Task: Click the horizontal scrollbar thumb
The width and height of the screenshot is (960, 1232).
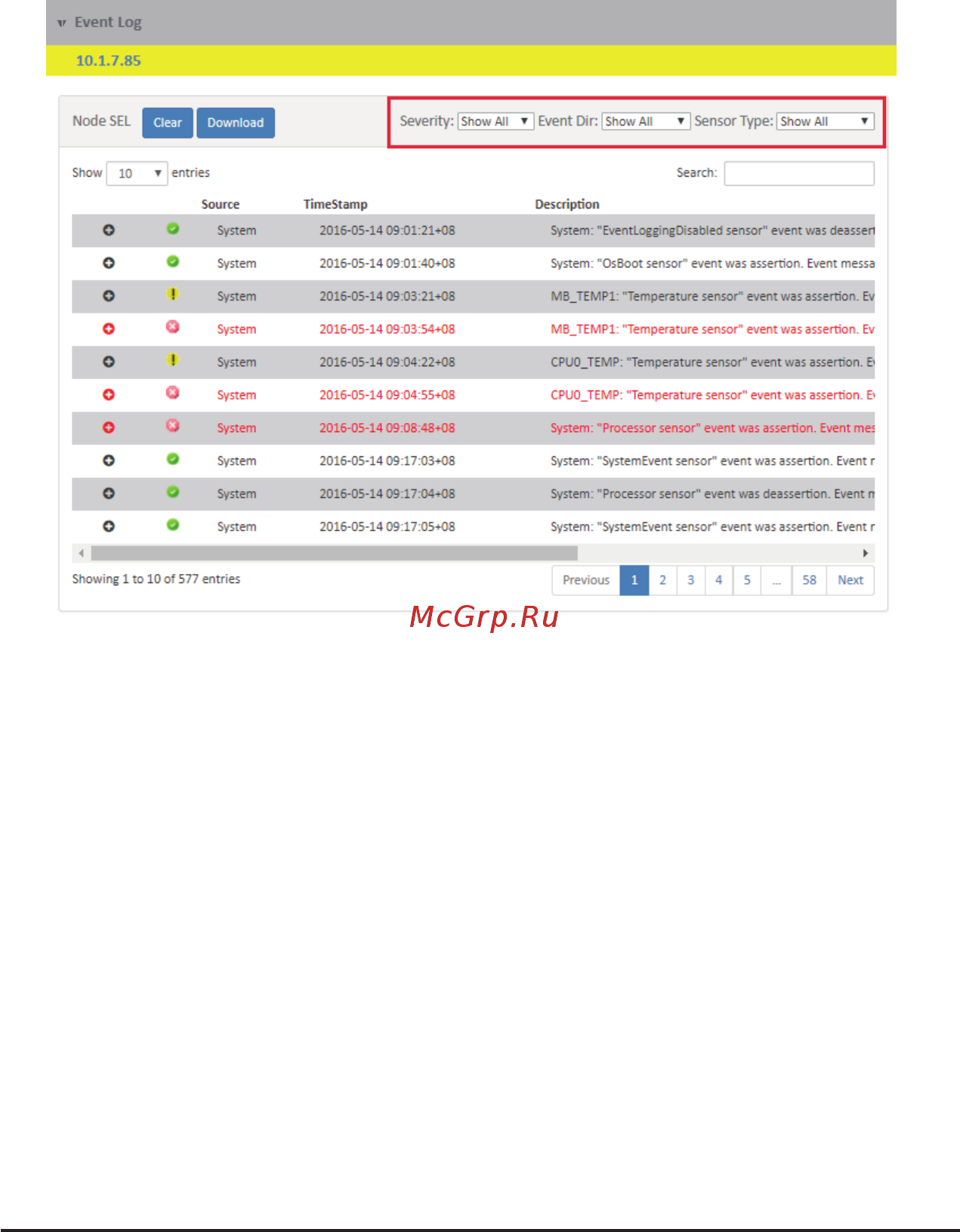Action: coord(334,553)
